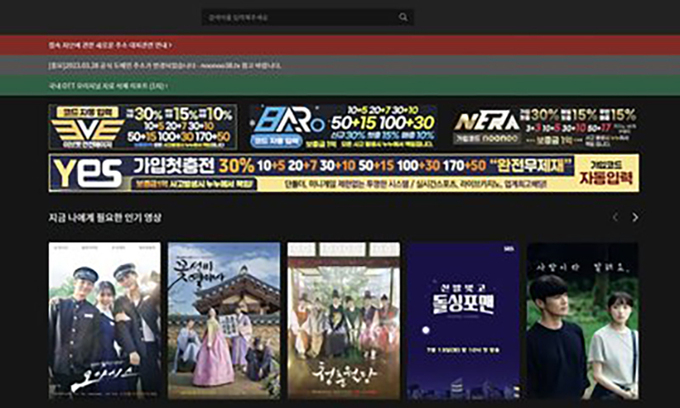Open the NERA ad banner
680x408 pixels.
tap(545, 127)
